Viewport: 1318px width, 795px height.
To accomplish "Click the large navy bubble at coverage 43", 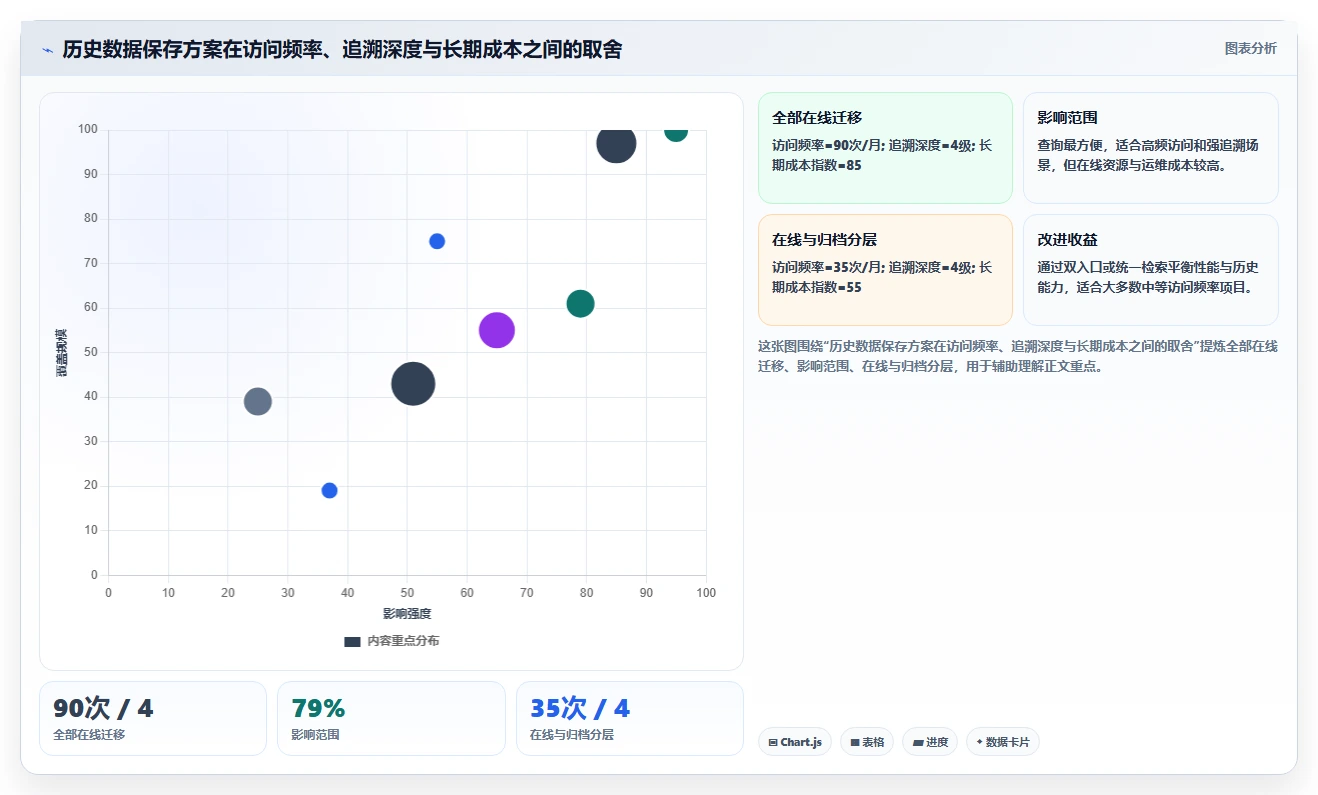I will [x=413, y=383].
